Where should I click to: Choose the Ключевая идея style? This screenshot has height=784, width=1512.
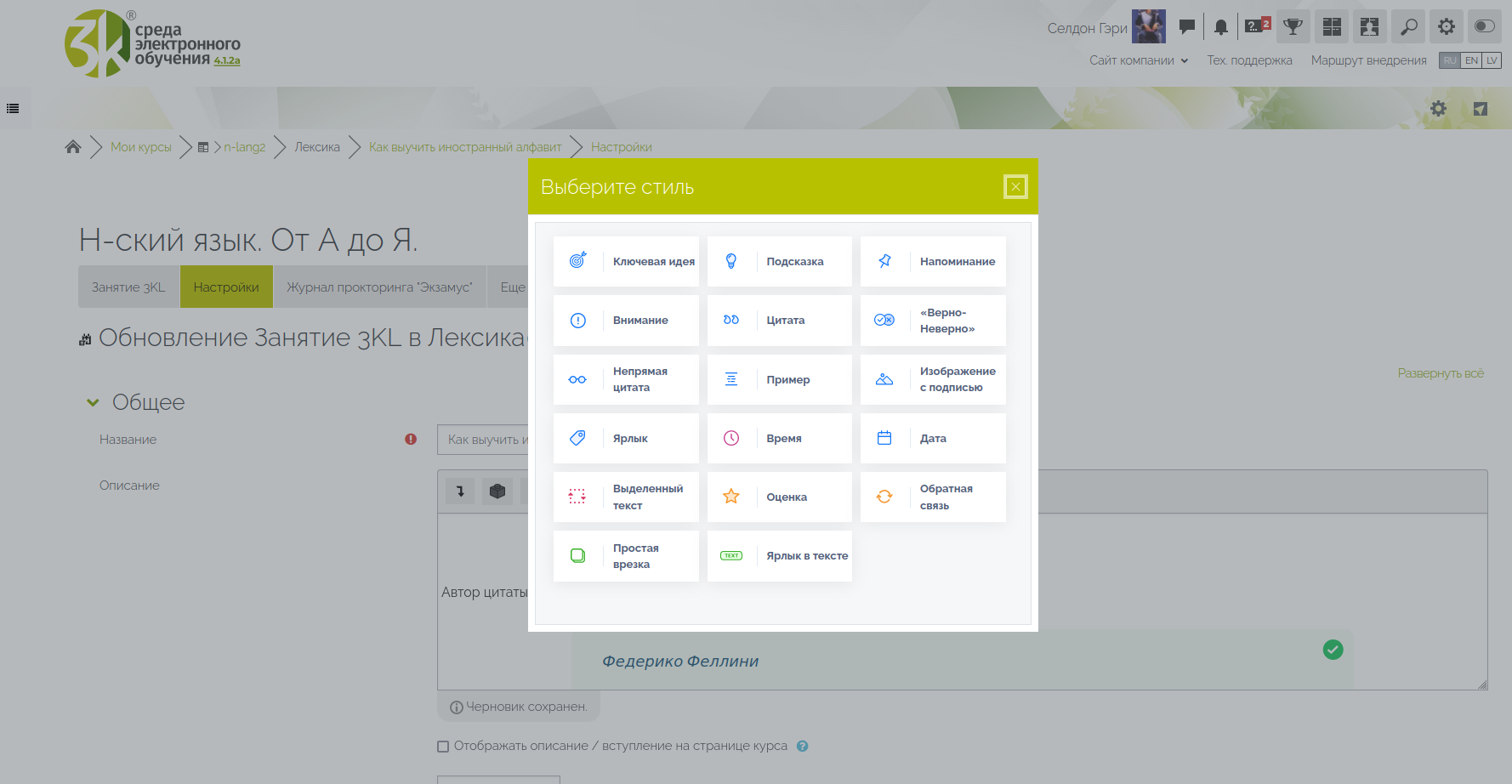point(626,262)
